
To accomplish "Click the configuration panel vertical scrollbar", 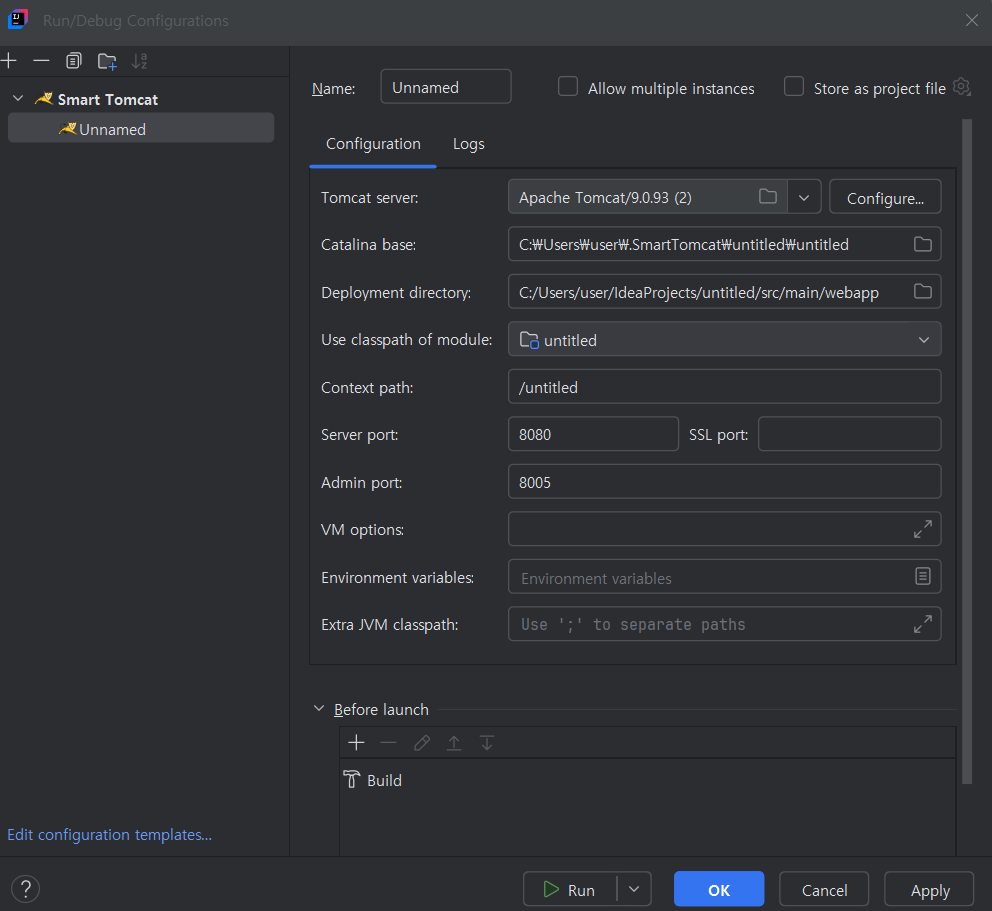I will [966, 451].
